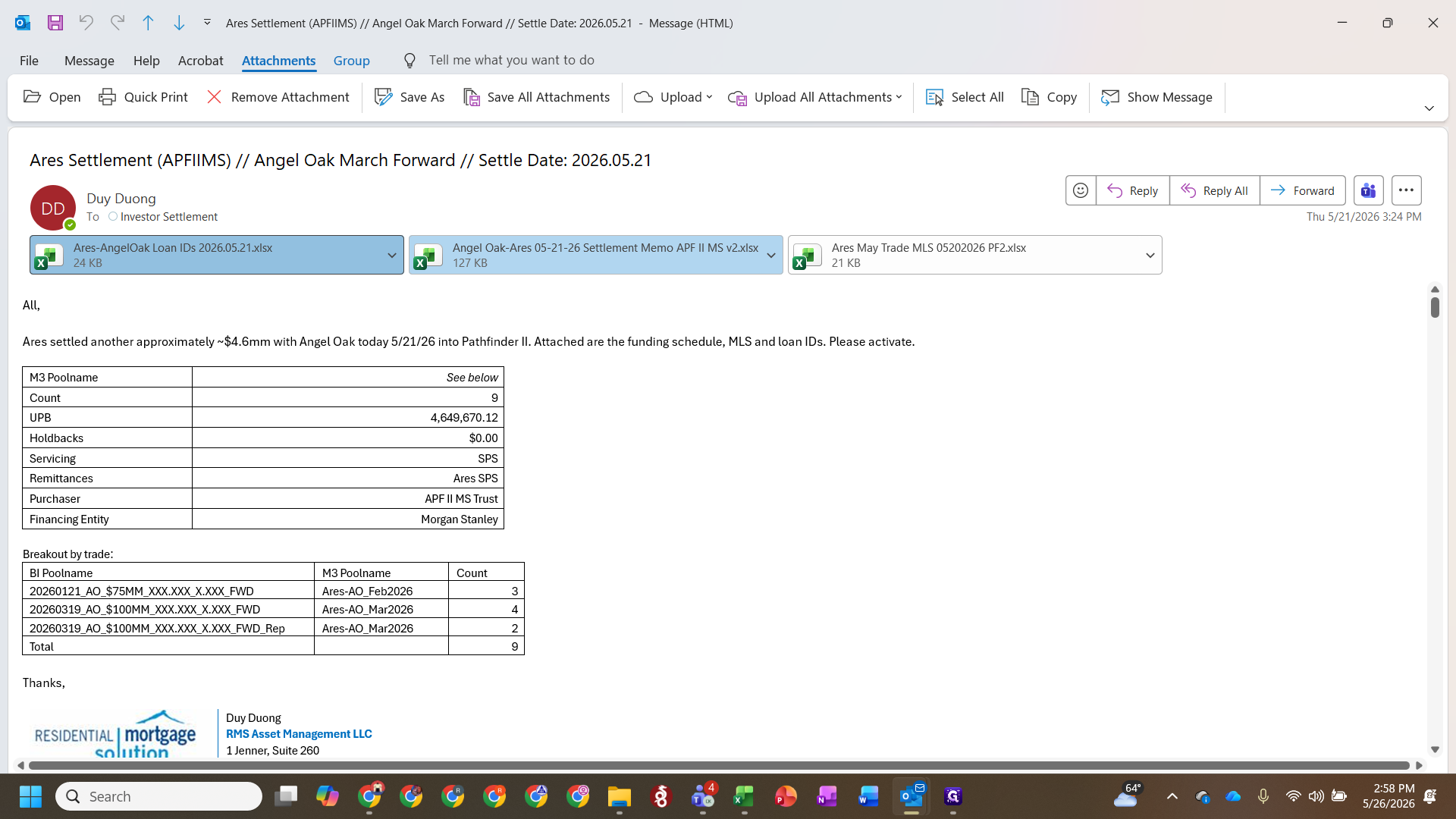
Task: Go to previous item with up arrow
Action: point(149,23)
